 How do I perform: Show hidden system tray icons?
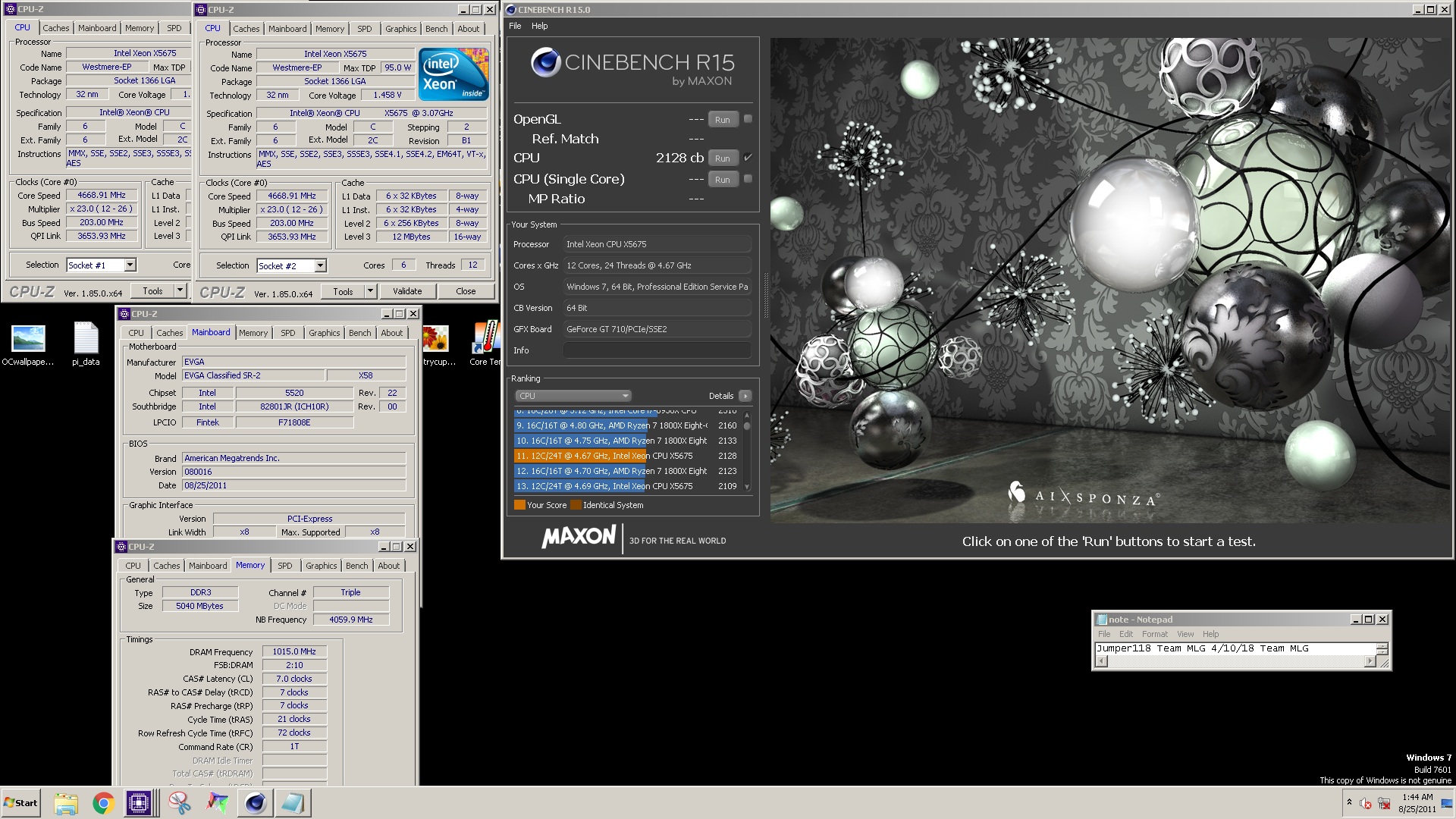click(1349, 802)
